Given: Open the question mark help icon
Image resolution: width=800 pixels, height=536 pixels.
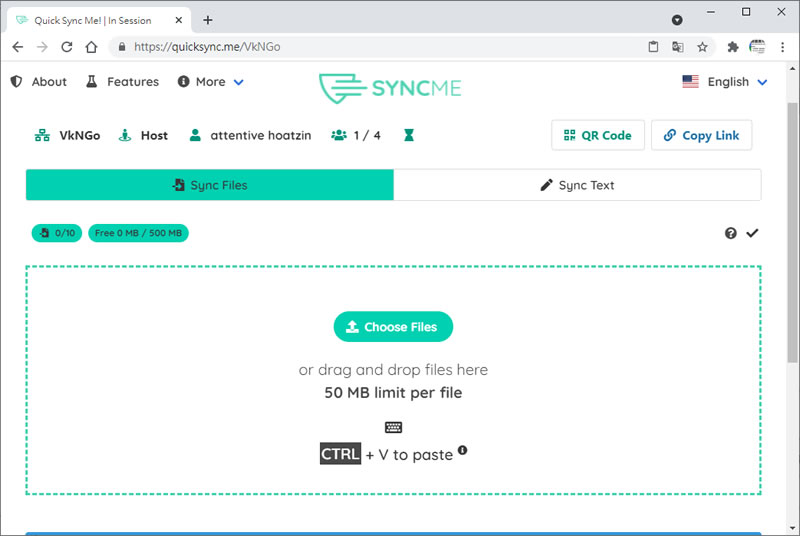Looking at the screenshot, I should pyautogui.click(x=731, y=233).
